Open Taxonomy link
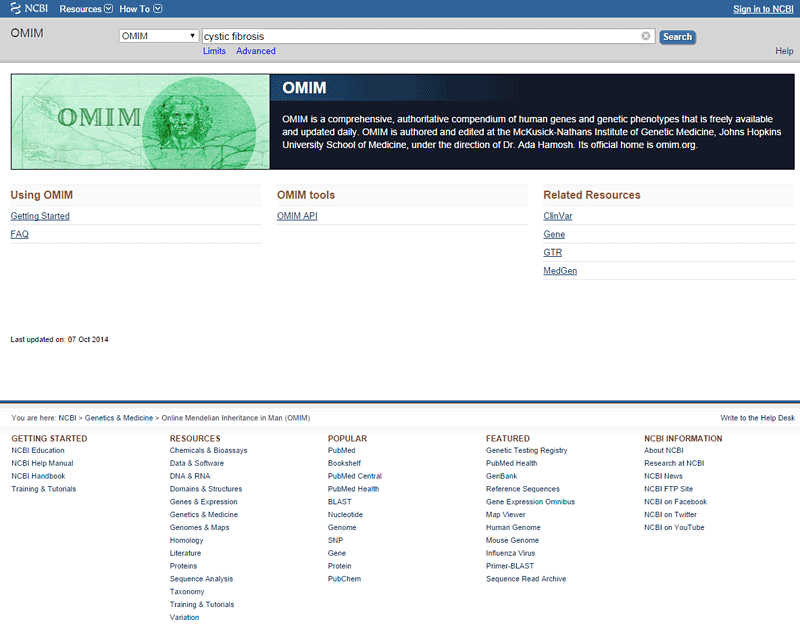 point(187,592)
